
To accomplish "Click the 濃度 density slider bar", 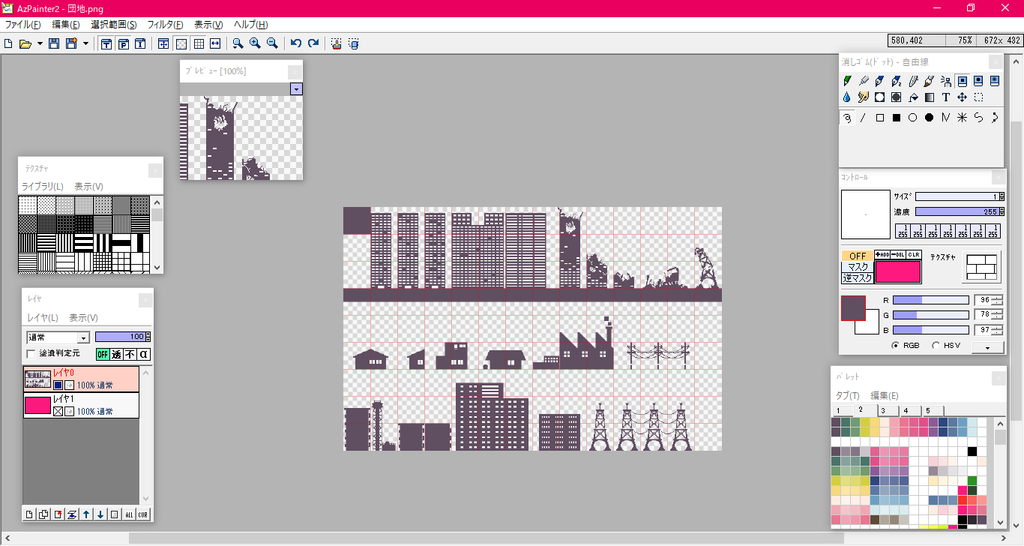I will (x=956, y=212).
